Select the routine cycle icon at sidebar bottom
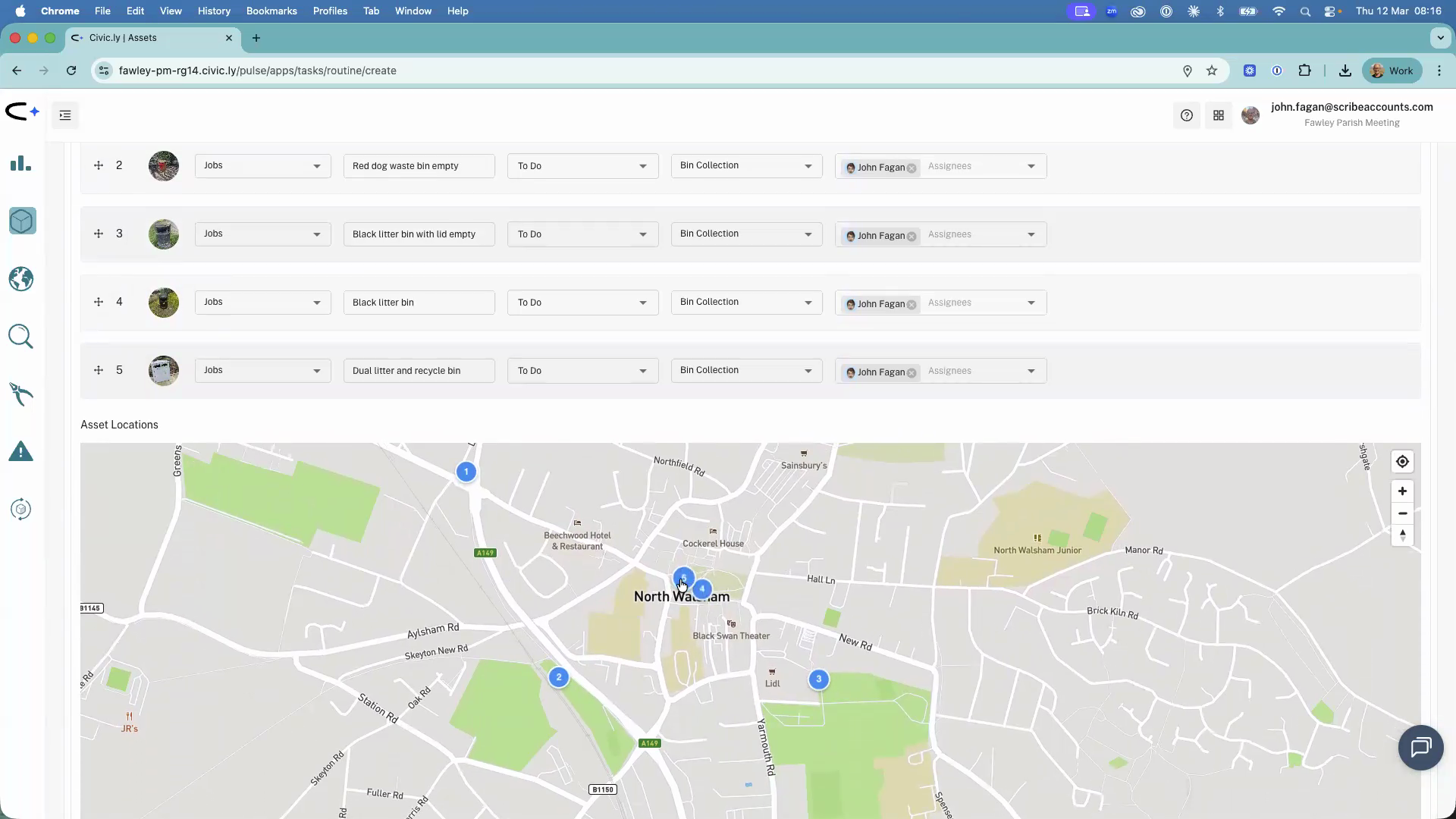The image size is (1456, 819). click(x=20, y=509)
